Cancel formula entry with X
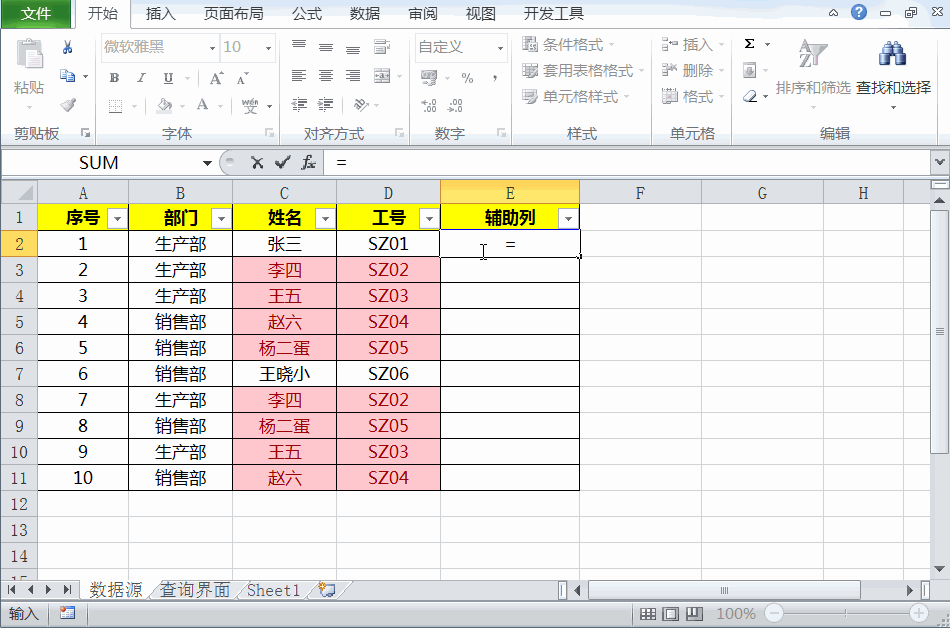 pos(257,162)
